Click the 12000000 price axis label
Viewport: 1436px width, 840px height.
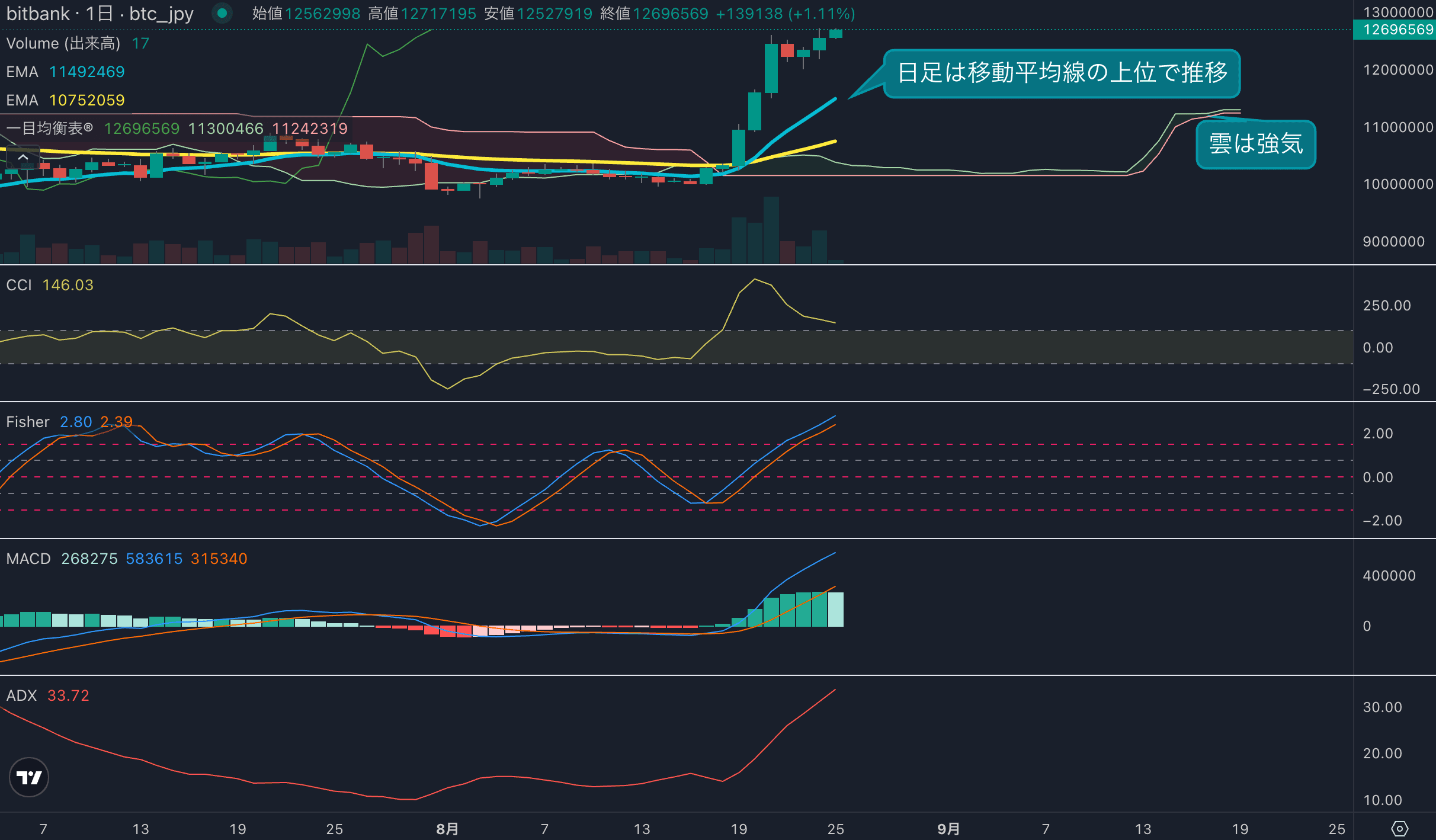point(1398,70)
